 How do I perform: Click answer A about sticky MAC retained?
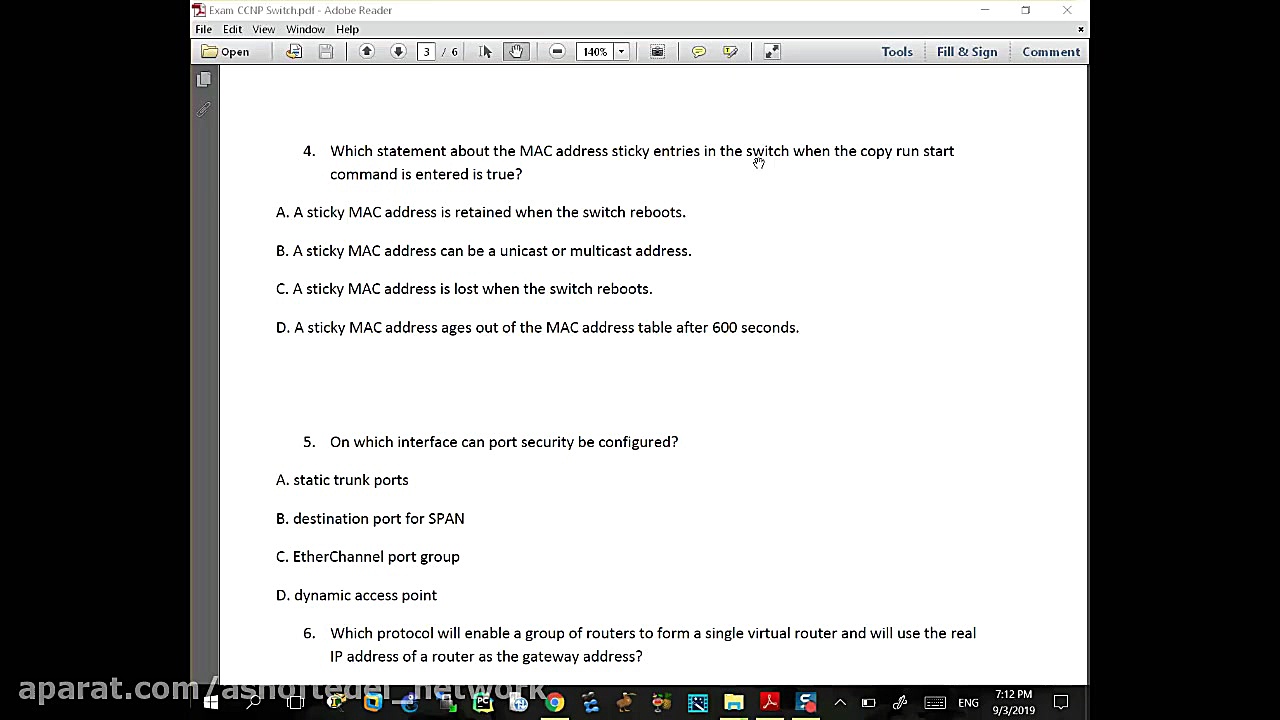point(481,212)
